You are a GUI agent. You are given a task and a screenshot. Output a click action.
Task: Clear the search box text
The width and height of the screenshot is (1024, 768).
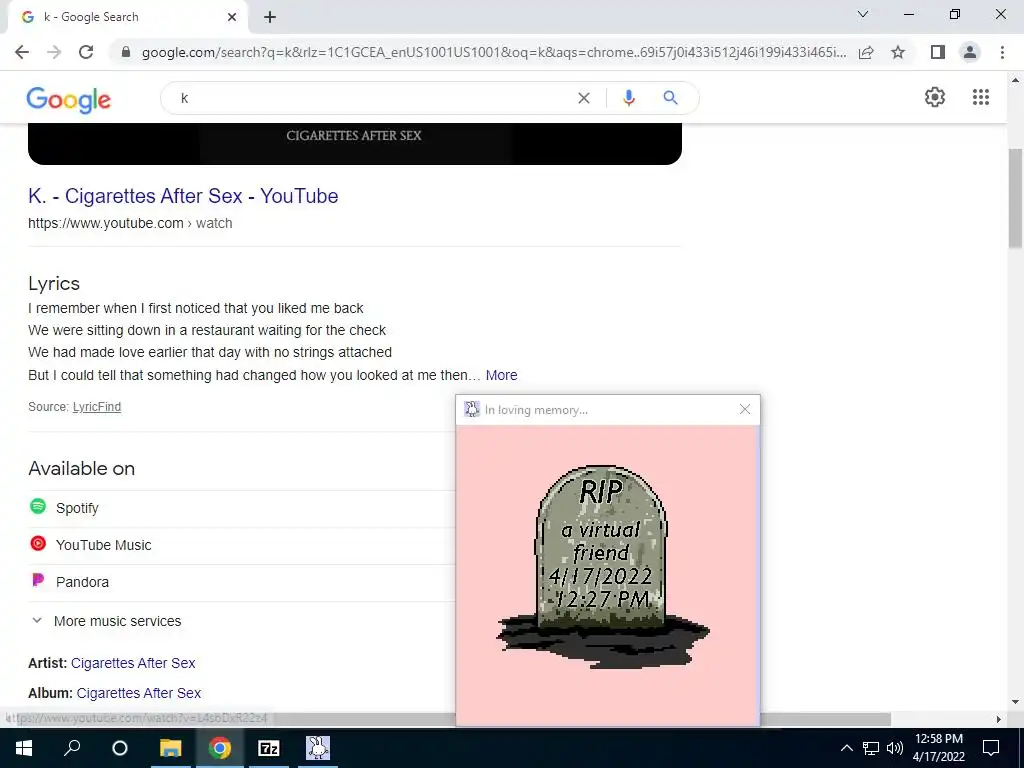(x=584, y=98)
